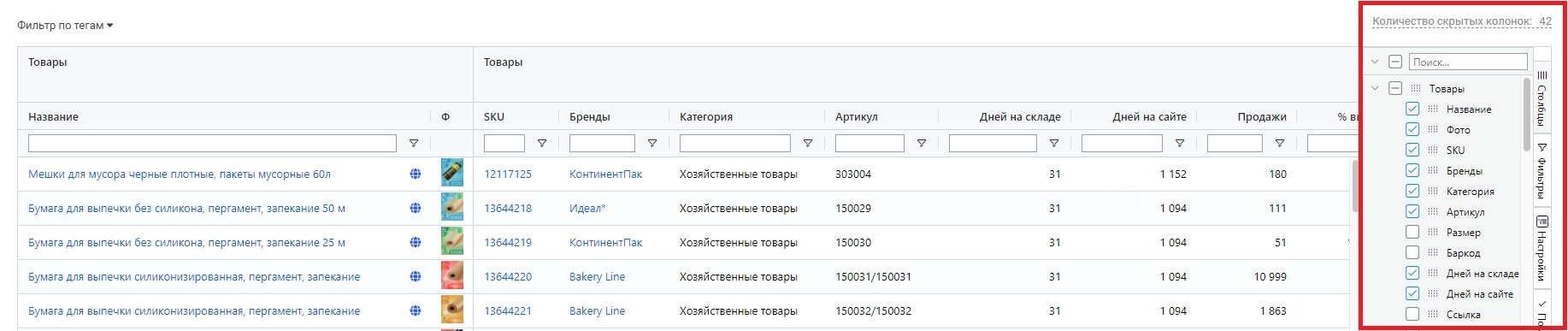Uncheck the SKU column checkbox

(1412, 150)
